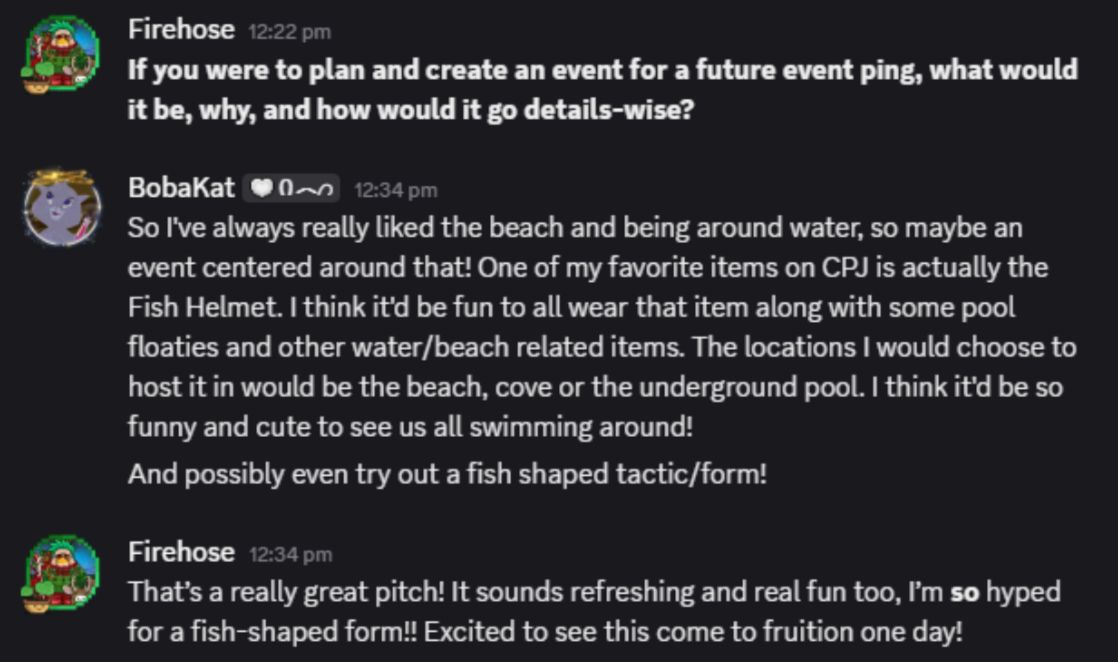The width and height of the screenshot is (1118, 662).
Task: Open BobaKat's profile picture
Action: (x=62, y=209)
